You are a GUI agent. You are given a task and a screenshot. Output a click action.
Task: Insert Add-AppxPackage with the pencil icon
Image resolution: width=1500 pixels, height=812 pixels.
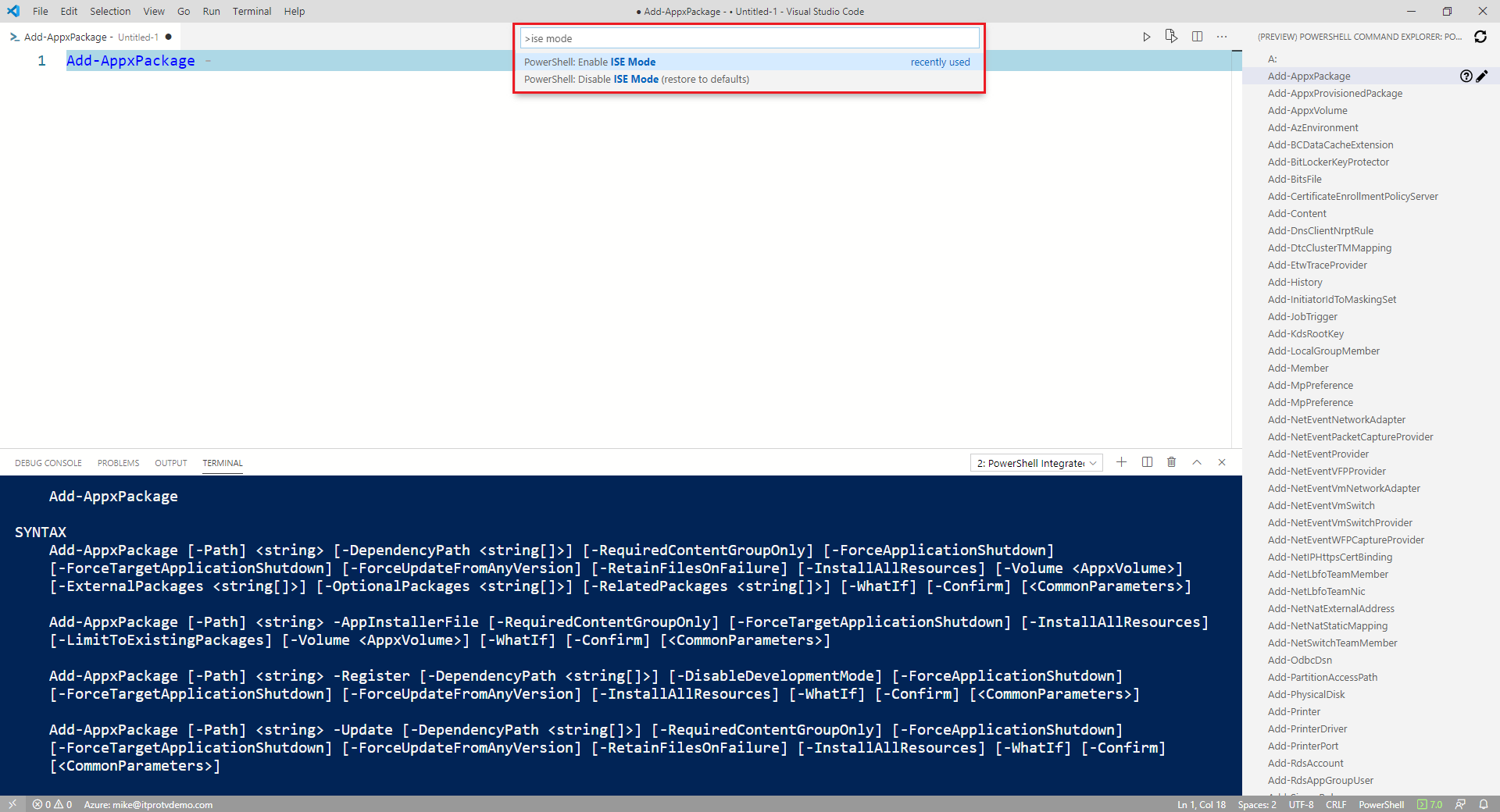(1482, 76)
